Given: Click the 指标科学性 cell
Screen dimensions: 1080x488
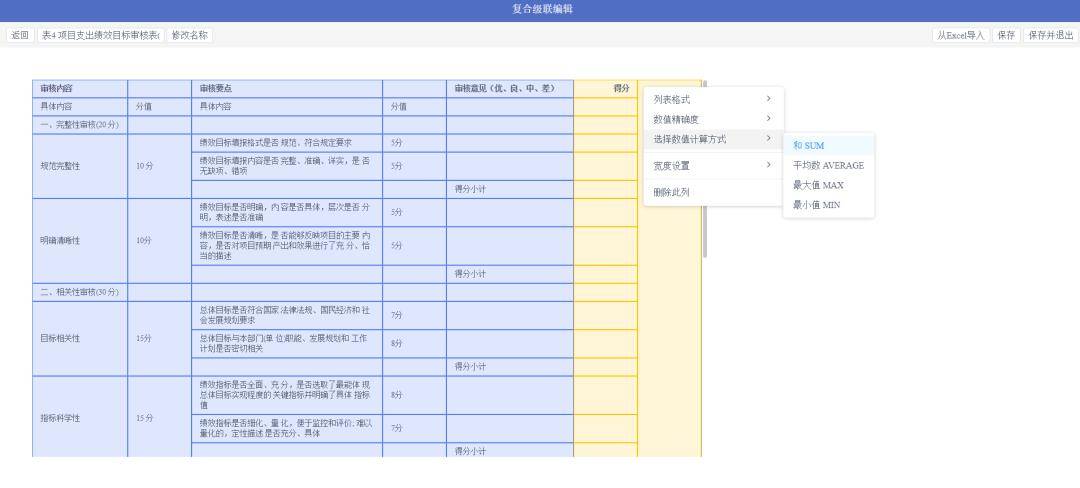Looking at the screenshot, I should [80, 418].
